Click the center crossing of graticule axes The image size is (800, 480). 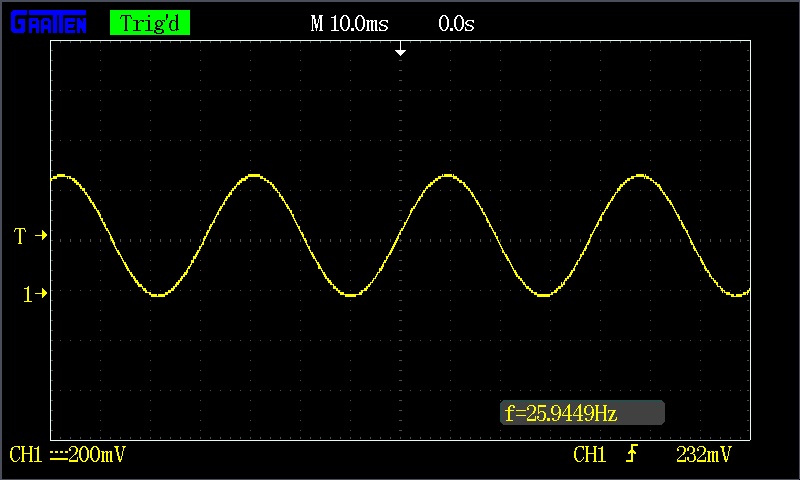(400, 240)
